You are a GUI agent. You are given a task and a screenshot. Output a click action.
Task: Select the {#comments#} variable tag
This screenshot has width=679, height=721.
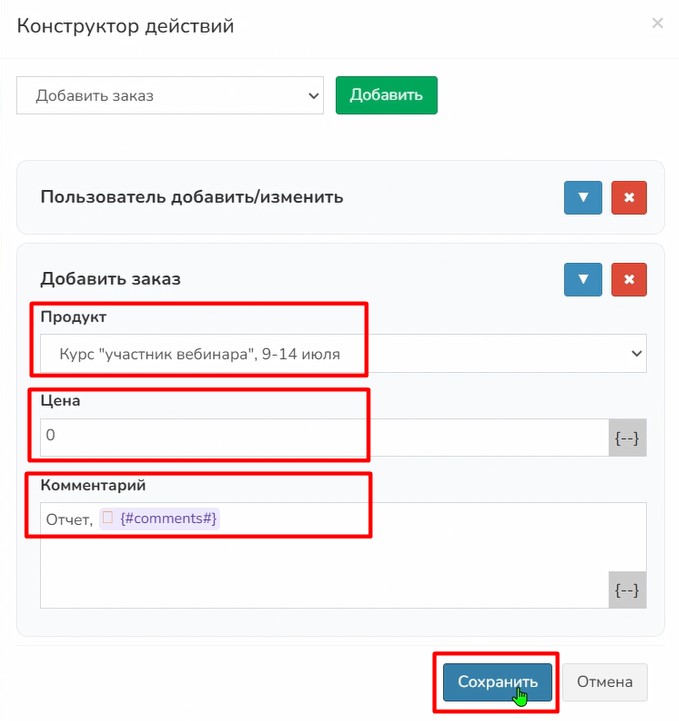pos(168,519)
